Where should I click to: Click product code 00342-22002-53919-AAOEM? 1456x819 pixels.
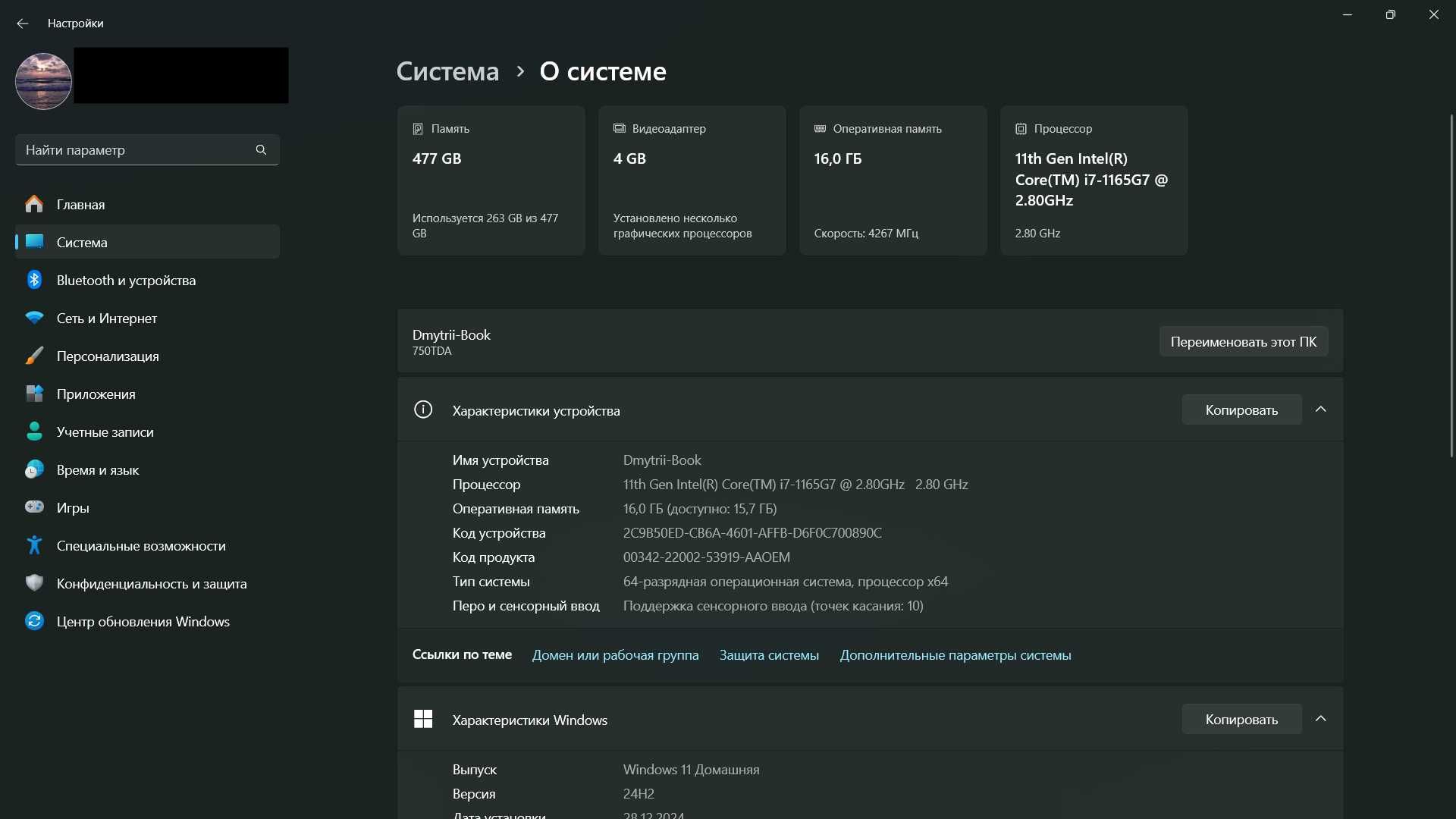coord(706,557)
